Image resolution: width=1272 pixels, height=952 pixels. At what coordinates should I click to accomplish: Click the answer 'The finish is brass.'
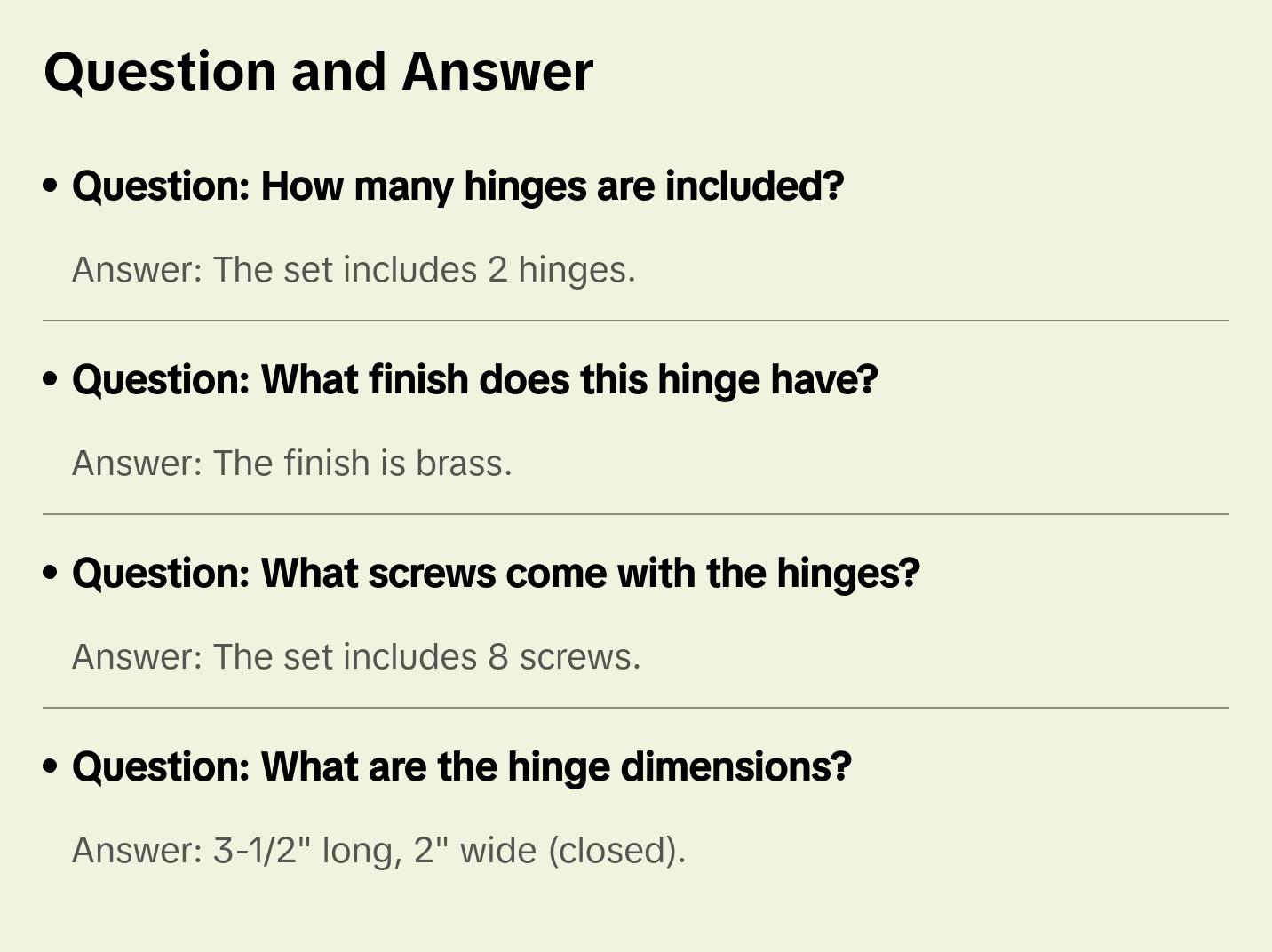(x=292, y=464)
